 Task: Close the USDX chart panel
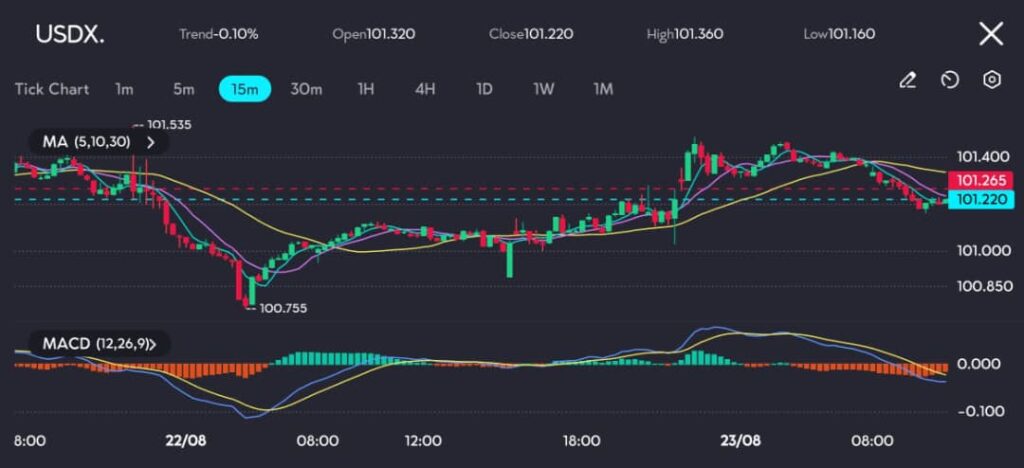(990, 34)
